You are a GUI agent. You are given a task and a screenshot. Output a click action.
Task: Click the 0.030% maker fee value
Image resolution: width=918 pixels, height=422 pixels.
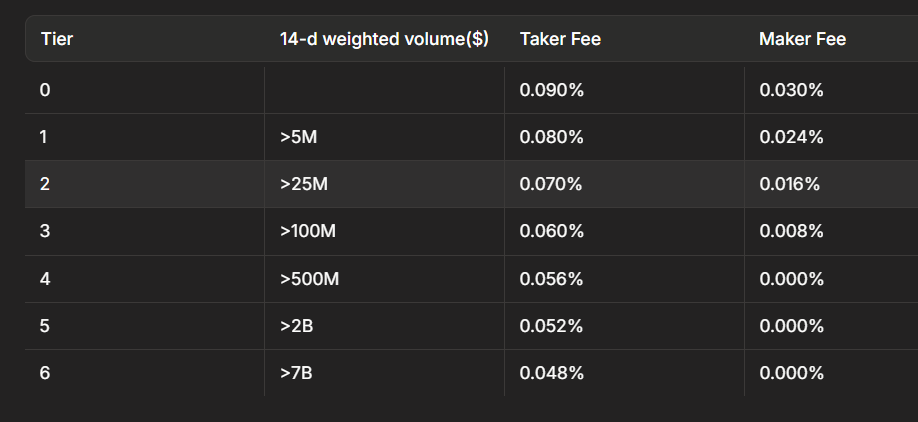click(791, 90)
